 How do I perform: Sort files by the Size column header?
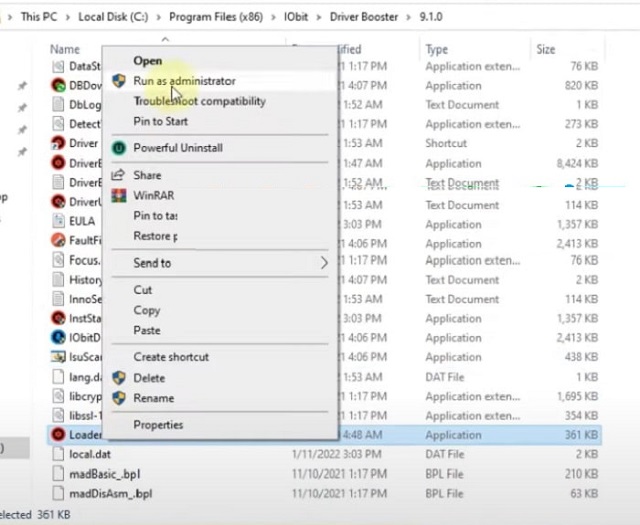[x=545, y=49]
